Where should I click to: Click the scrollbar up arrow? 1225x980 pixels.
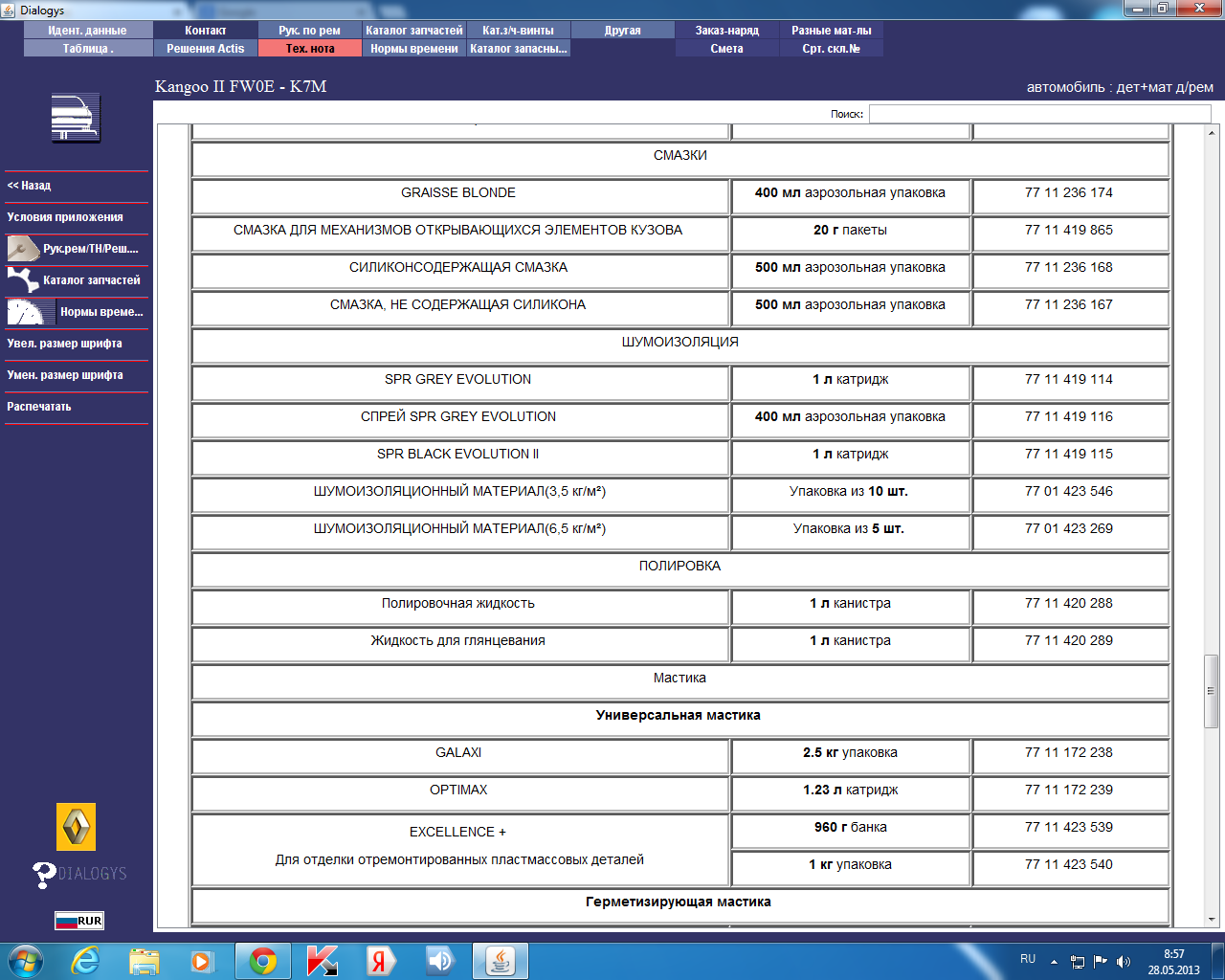pyautogui.click(x=1211, y=132)
